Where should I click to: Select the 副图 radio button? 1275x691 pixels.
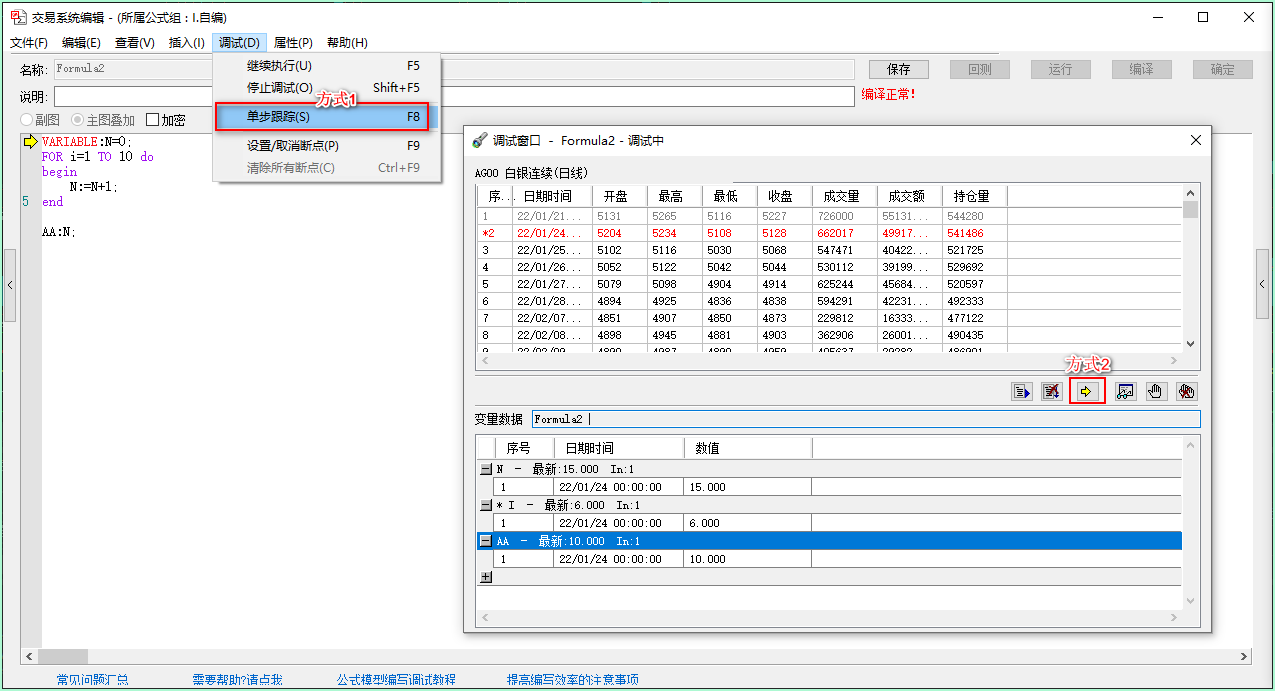point(27,120)
